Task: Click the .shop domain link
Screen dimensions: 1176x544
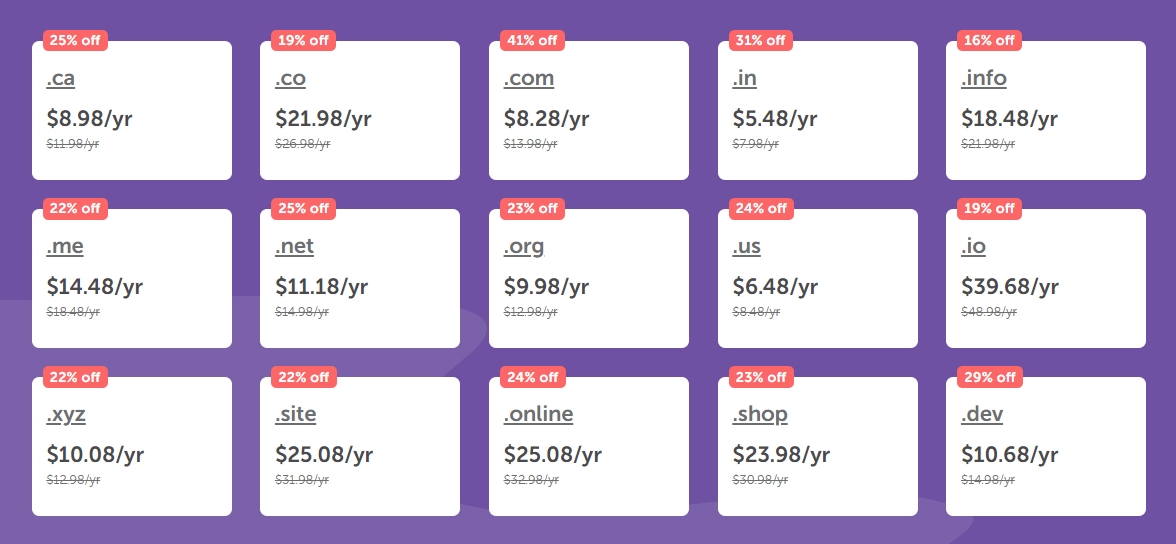Action: [760, 414]
